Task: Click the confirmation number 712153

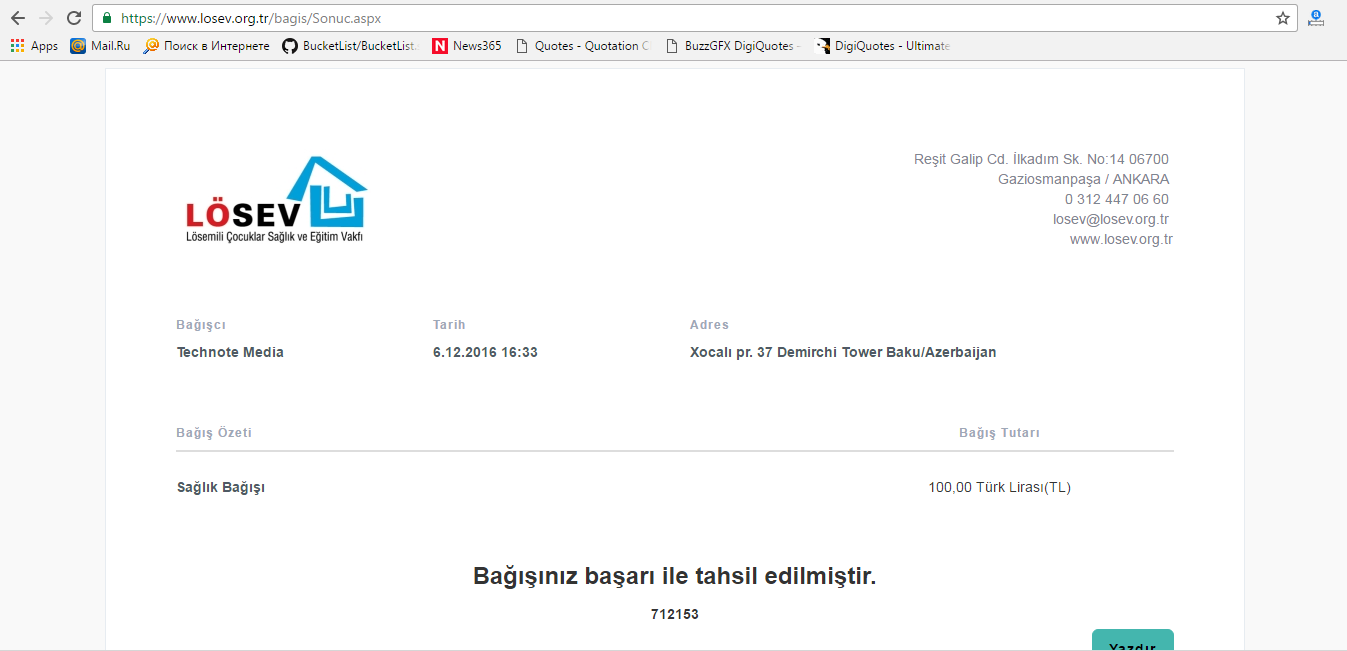Action: point(674,614)
